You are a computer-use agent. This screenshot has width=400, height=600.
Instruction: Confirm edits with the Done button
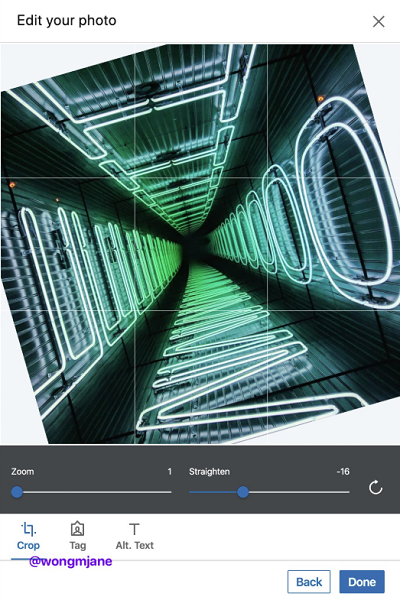click(362, 582)
